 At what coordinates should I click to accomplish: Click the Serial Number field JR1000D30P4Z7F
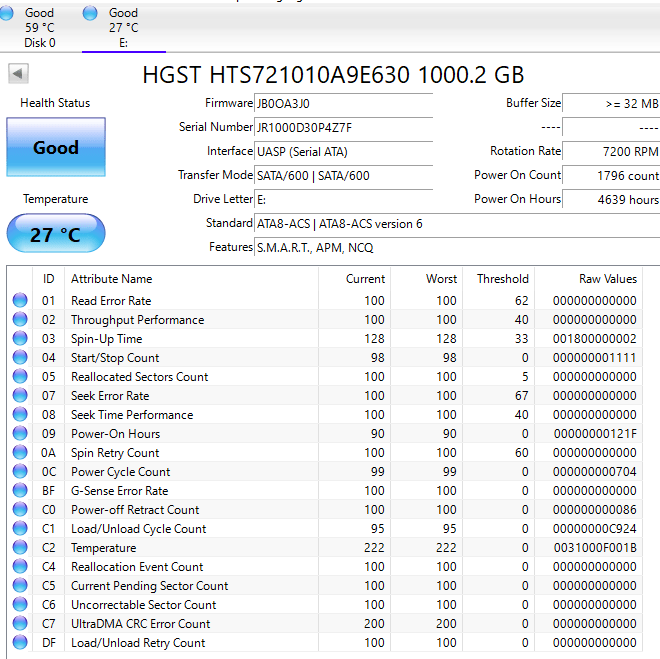[x=343, y=127]
